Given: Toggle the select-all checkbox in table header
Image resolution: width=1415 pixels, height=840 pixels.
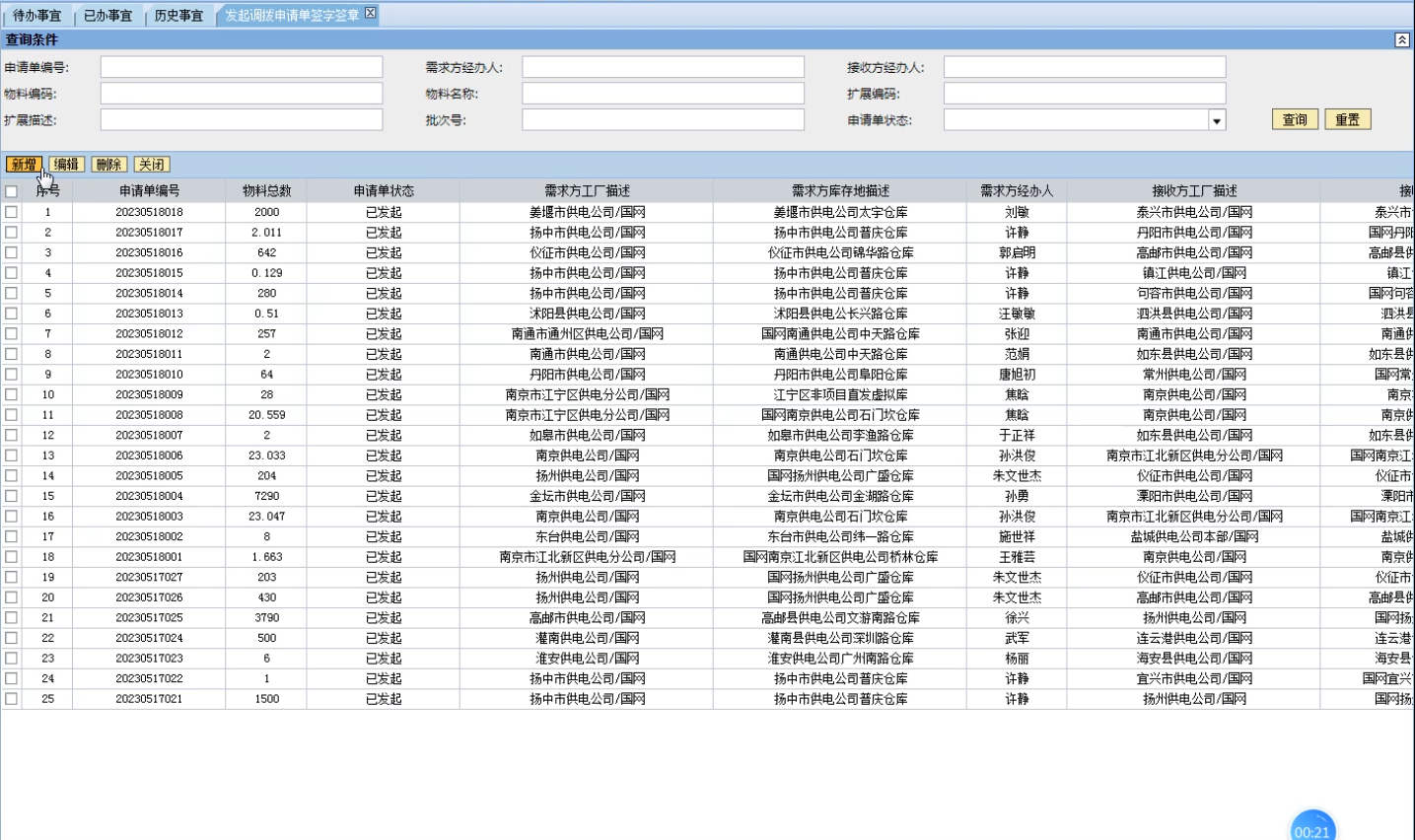Looking at the screenshot, I should (x=11, y=191).
